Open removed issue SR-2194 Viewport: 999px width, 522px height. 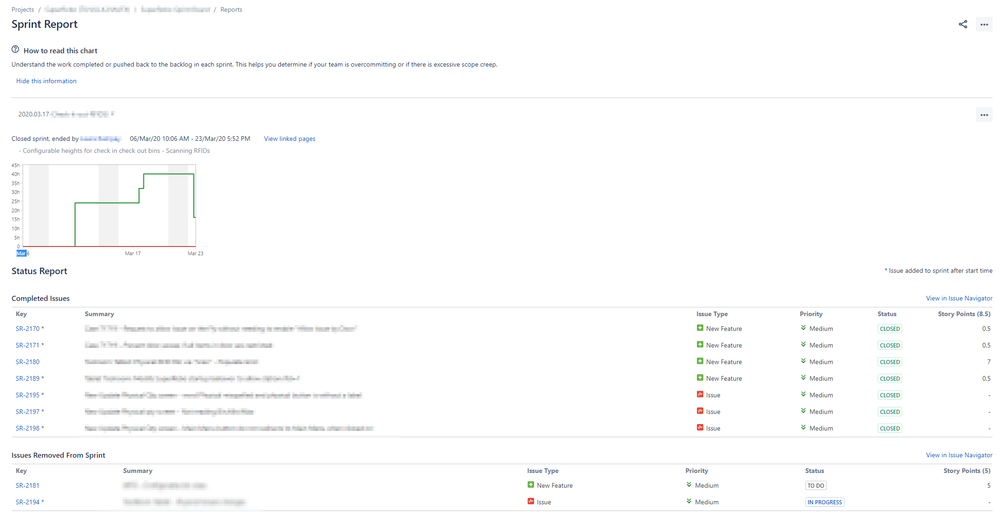coord(27,502)
